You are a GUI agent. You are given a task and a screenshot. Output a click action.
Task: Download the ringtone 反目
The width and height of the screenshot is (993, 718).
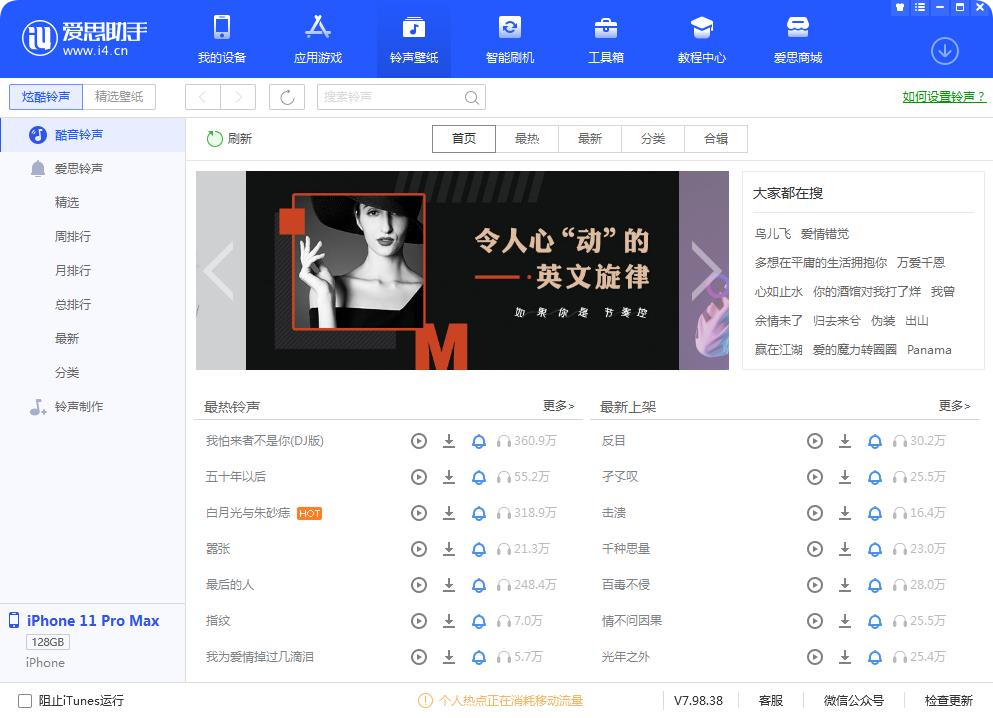coord(845,441)
